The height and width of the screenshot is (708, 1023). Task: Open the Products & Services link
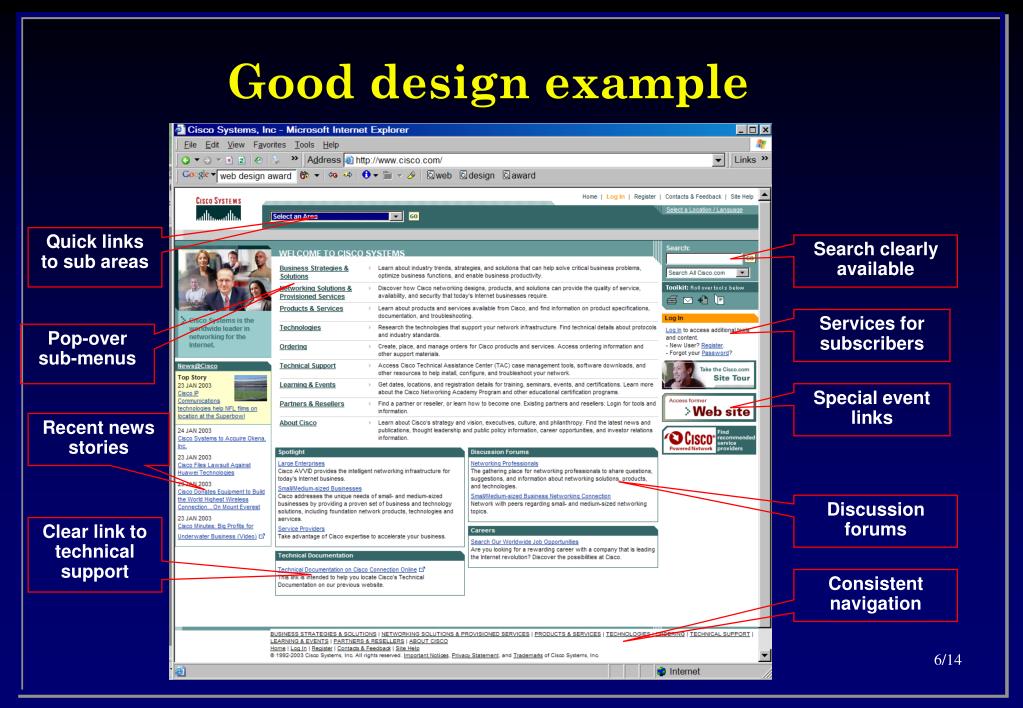click(x=311, y=309)
